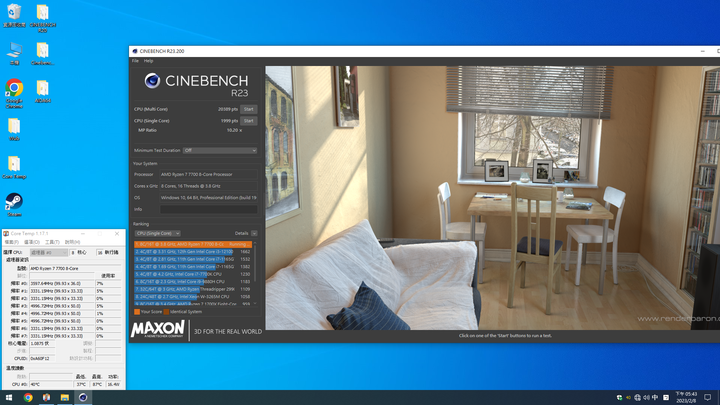Start the CPU Multi Core test
The width and height of the screenshot is (720, 405).
[x=248, y=109]
